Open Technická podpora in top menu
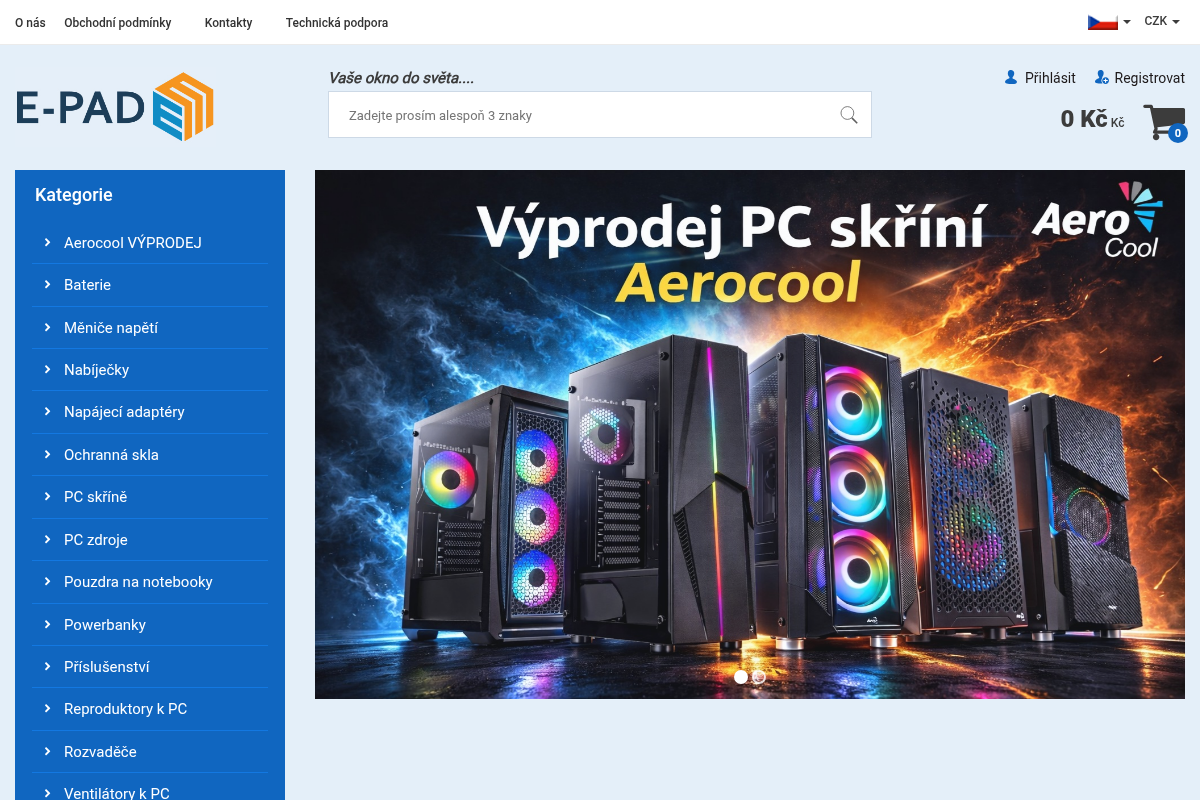Viewport: 1200px width, 800px height. click(337, 23)
